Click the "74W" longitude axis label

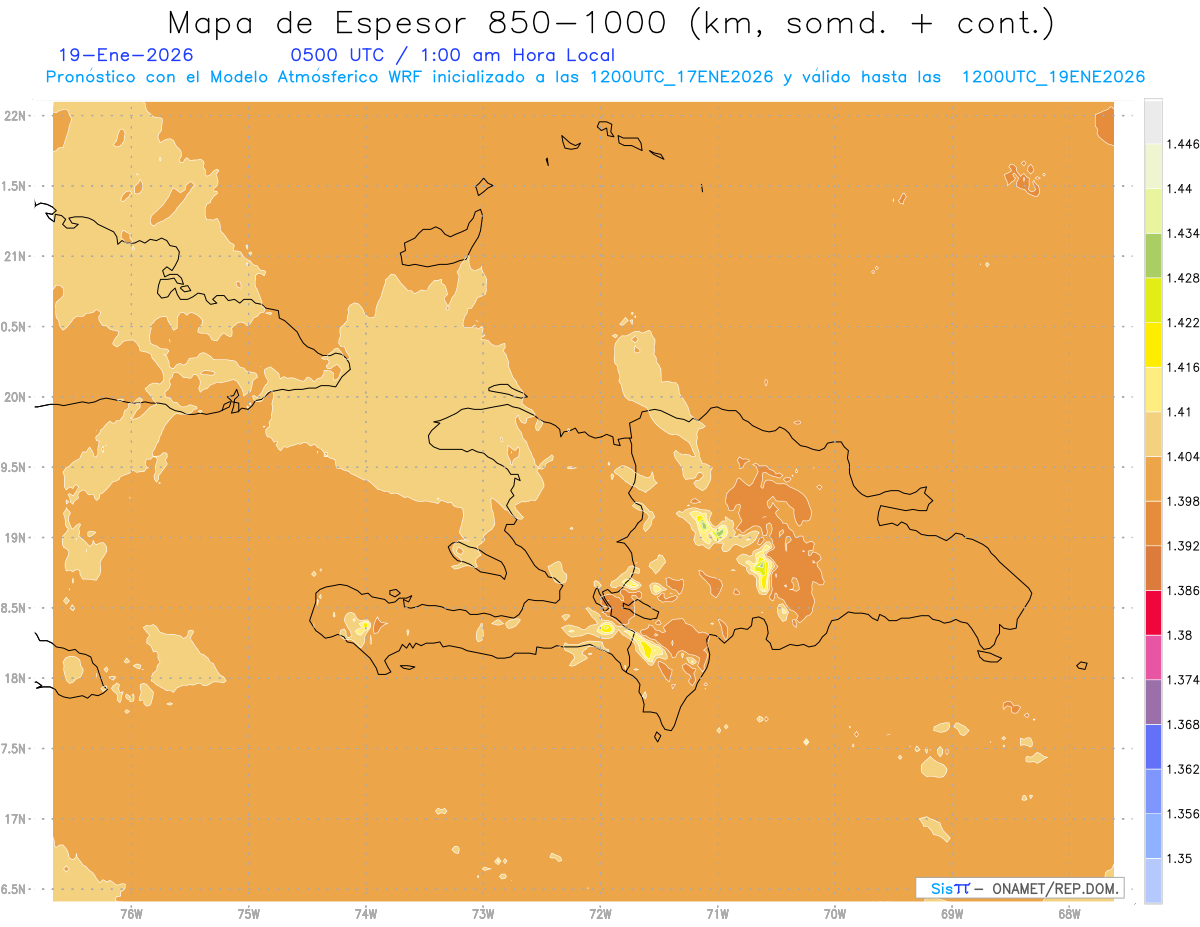pyautogui.click(x=366, y=913)
